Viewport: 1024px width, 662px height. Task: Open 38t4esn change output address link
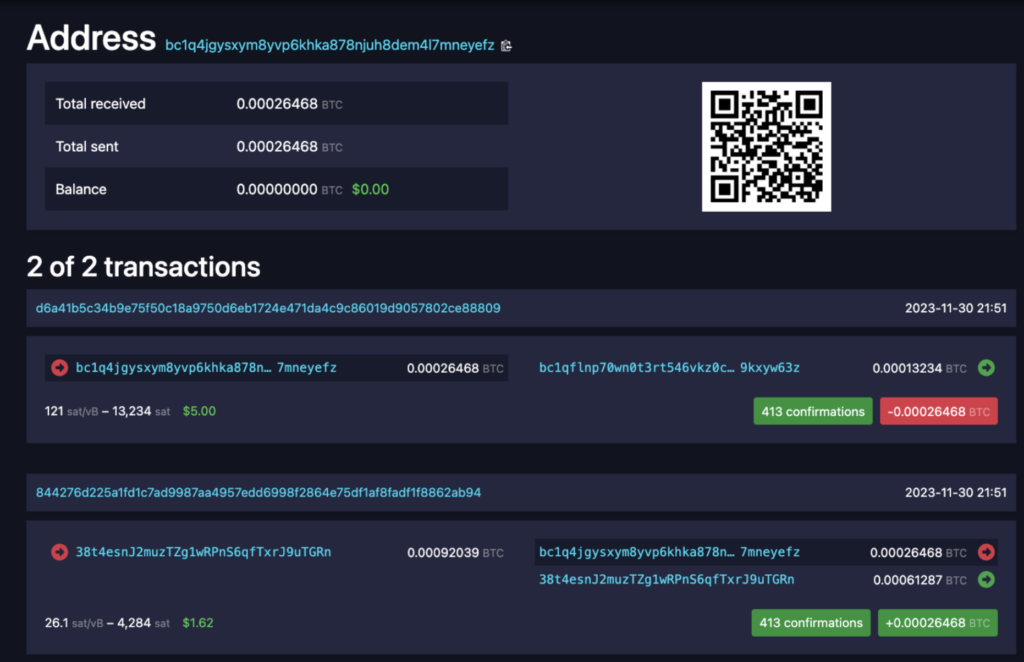pyautogui.click(x=666, y=579)
